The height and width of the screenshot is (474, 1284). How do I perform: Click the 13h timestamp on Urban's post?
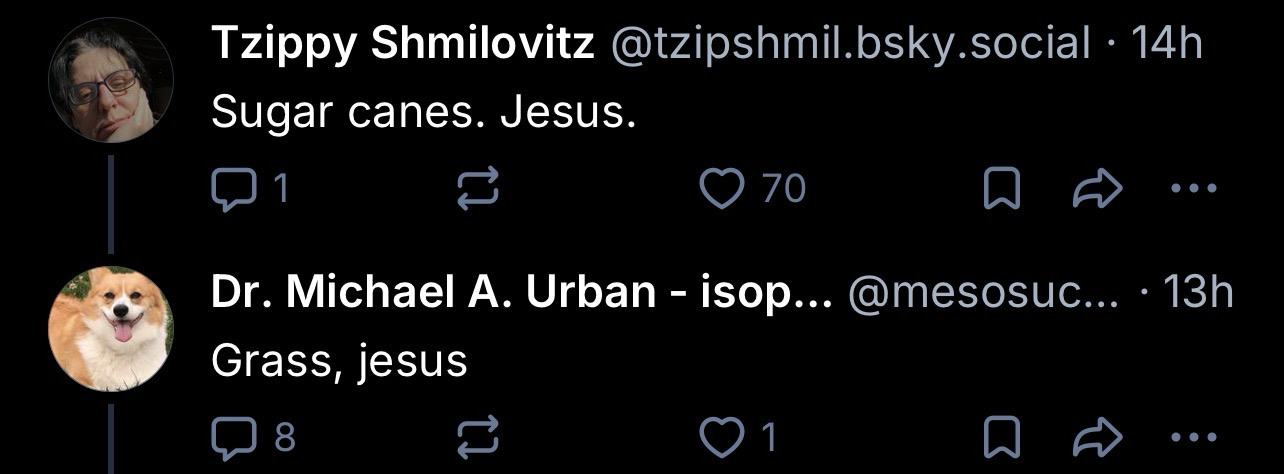[1200, 292]
